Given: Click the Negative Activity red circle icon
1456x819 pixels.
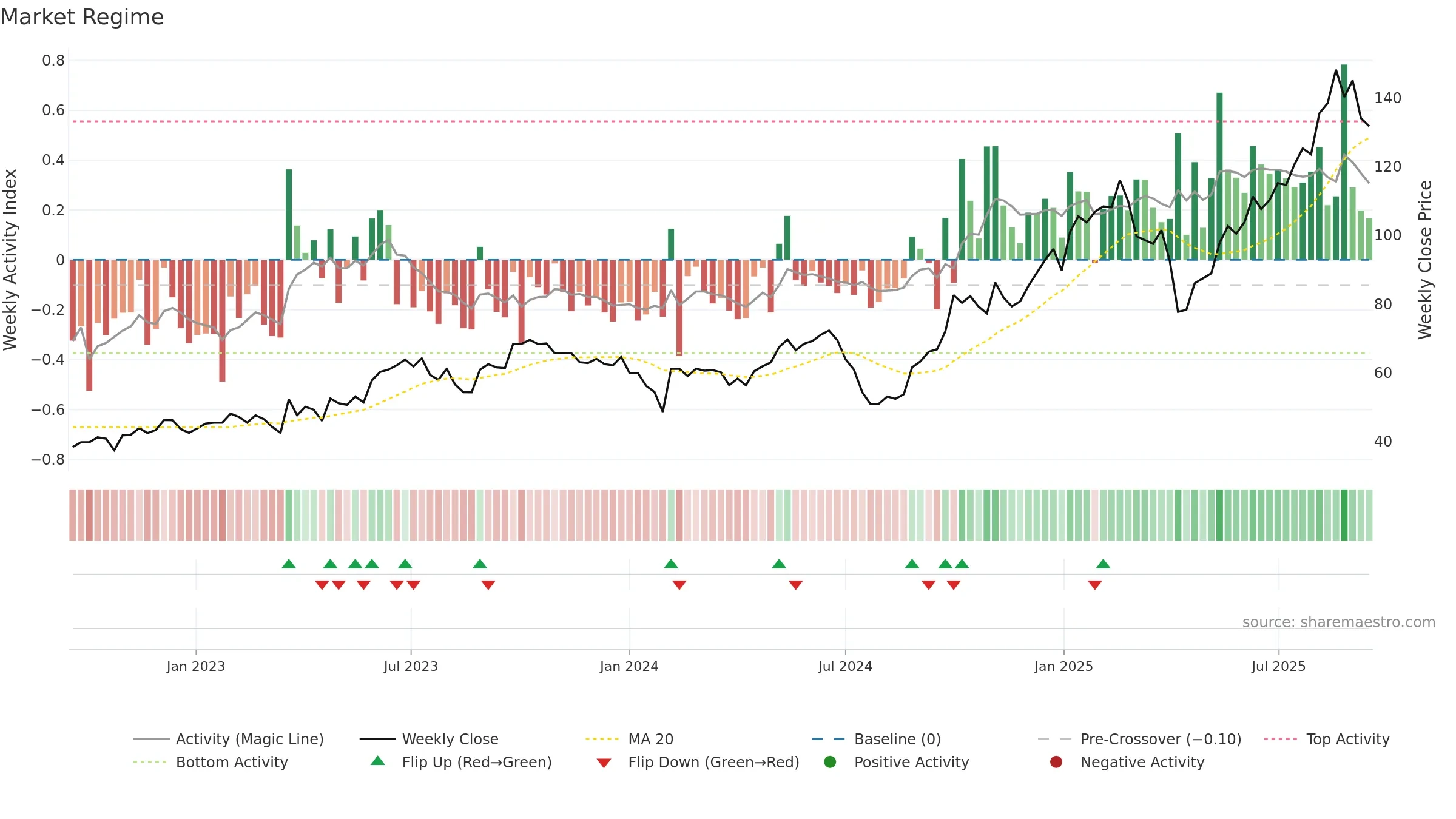Looking at the screenshot, I should click(x=1056, y=762).
